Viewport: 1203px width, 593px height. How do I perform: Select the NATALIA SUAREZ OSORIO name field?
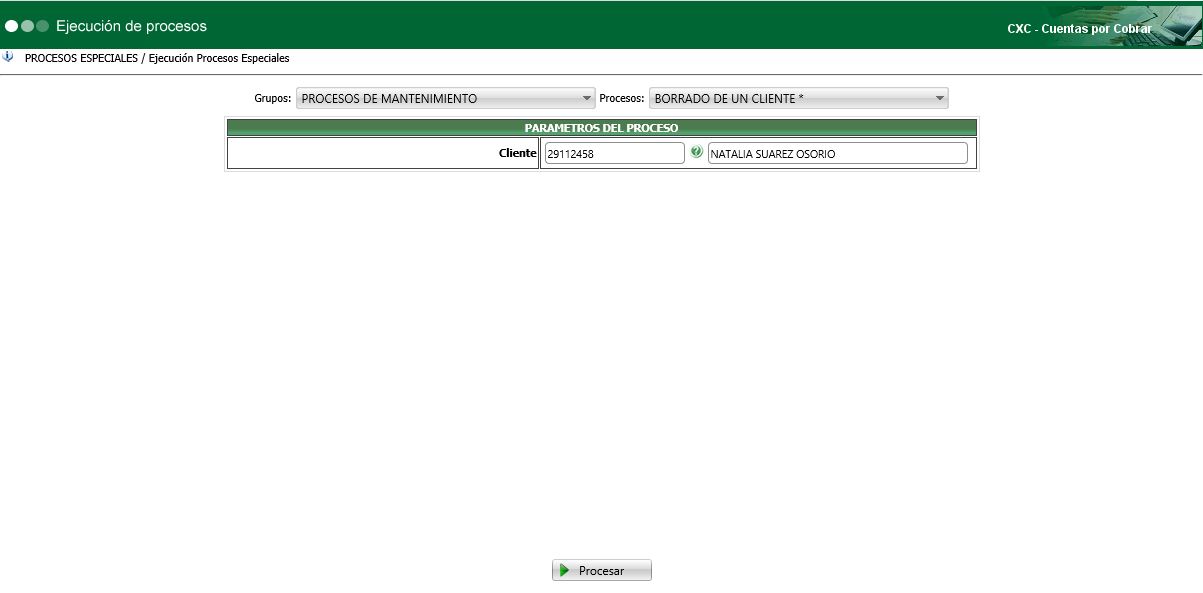tap(836, 152)
